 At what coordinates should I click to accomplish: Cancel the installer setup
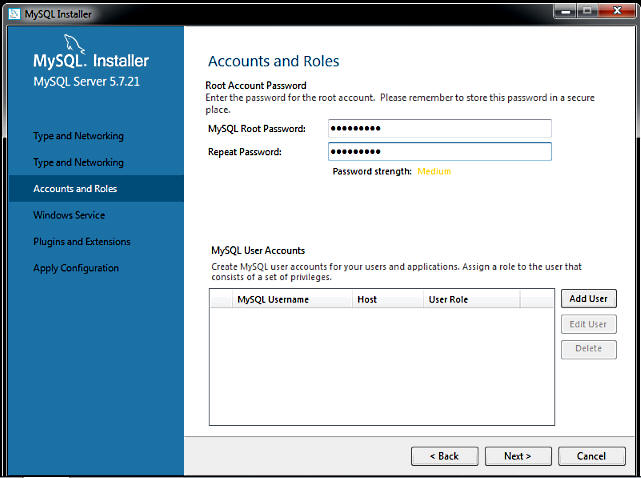pos(592,456)
